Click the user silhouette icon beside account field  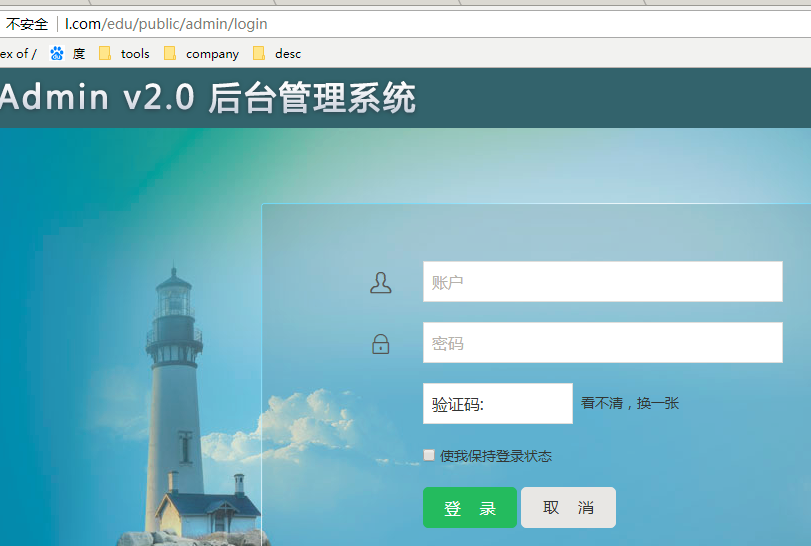(380, 283)
